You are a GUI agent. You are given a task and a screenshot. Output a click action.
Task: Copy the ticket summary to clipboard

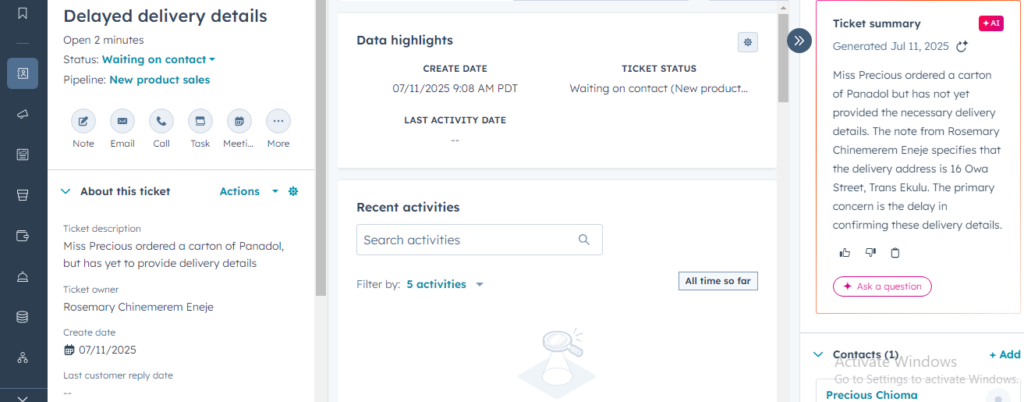895,253
